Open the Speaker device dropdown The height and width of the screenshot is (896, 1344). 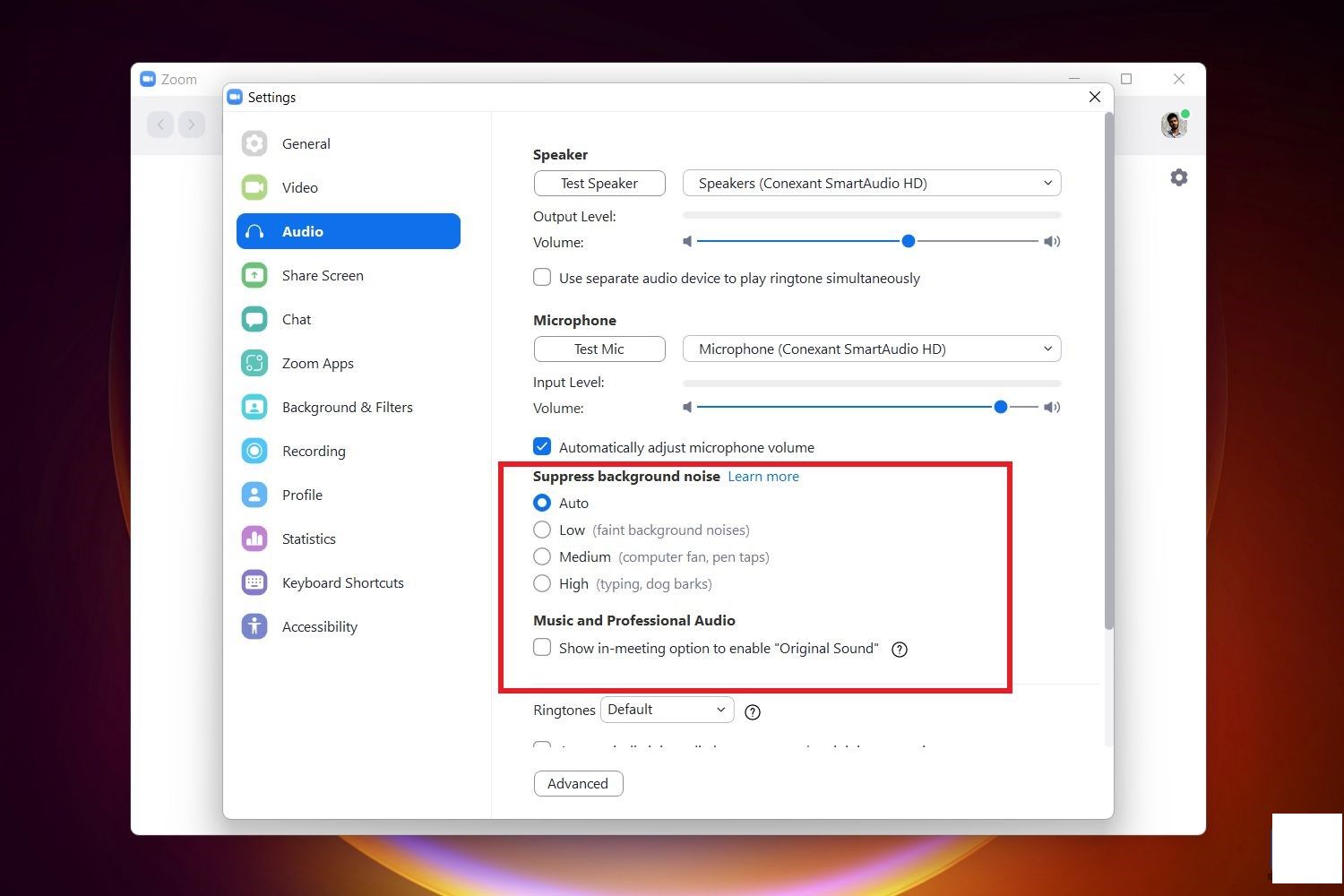pyautogui.click(x=872, y=183)
